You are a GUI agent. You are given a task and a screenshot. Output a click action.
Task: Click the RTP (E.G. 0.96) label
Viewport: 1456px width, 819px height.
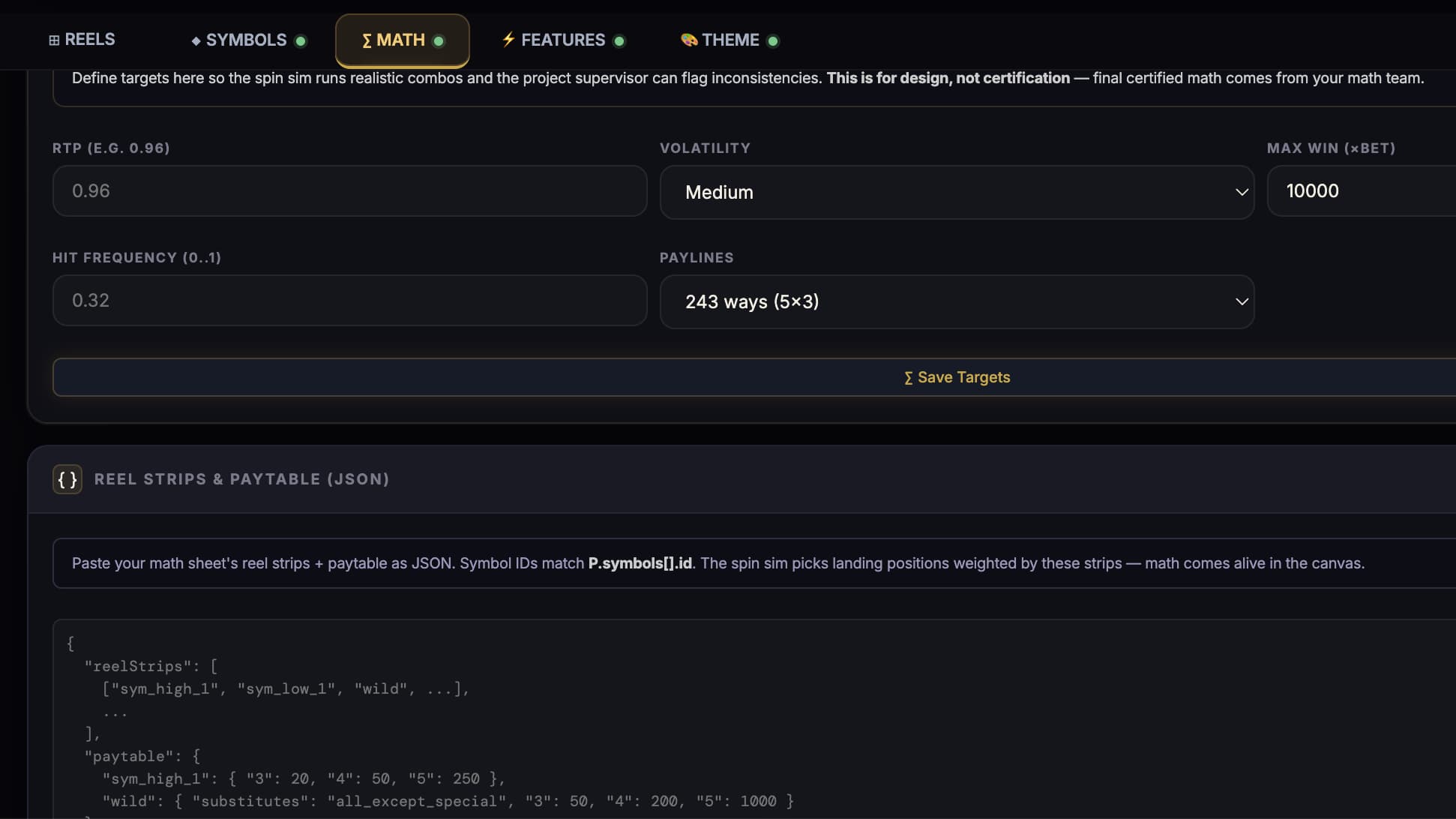point(111,148)
